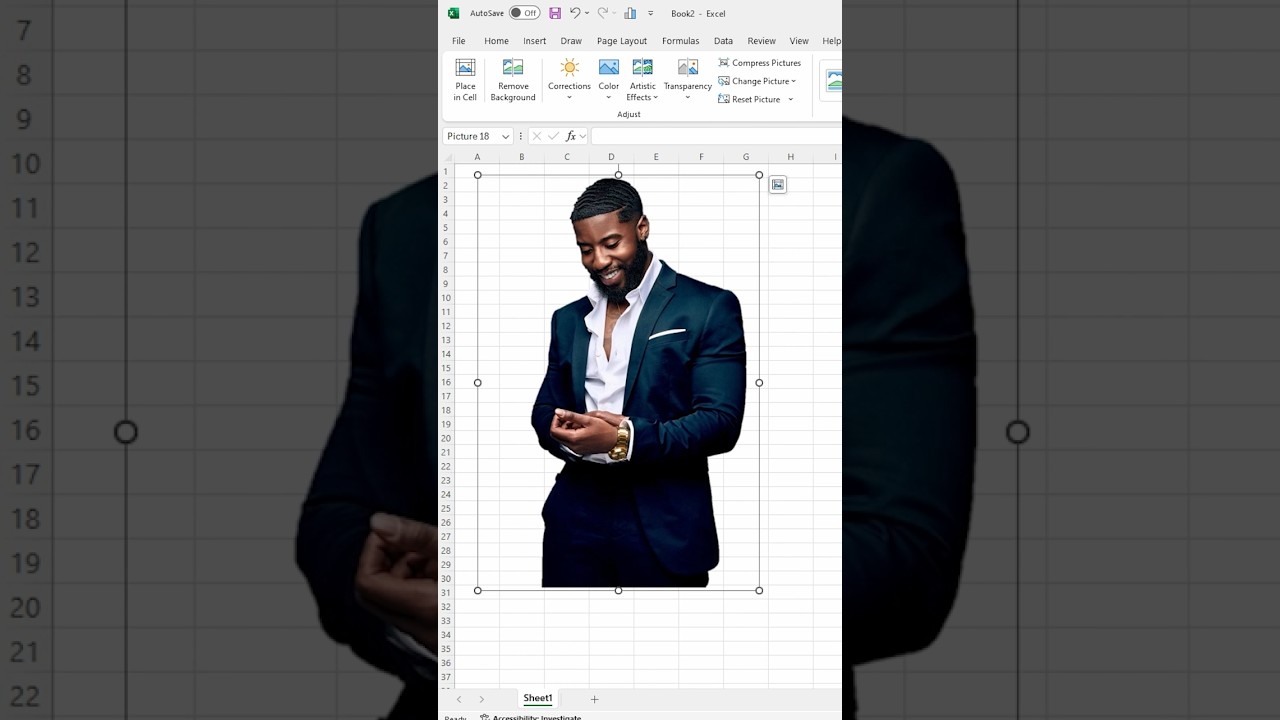Open the Draw ribbon tab
This screenshot has width=1280, height=720.
(571, 41)
